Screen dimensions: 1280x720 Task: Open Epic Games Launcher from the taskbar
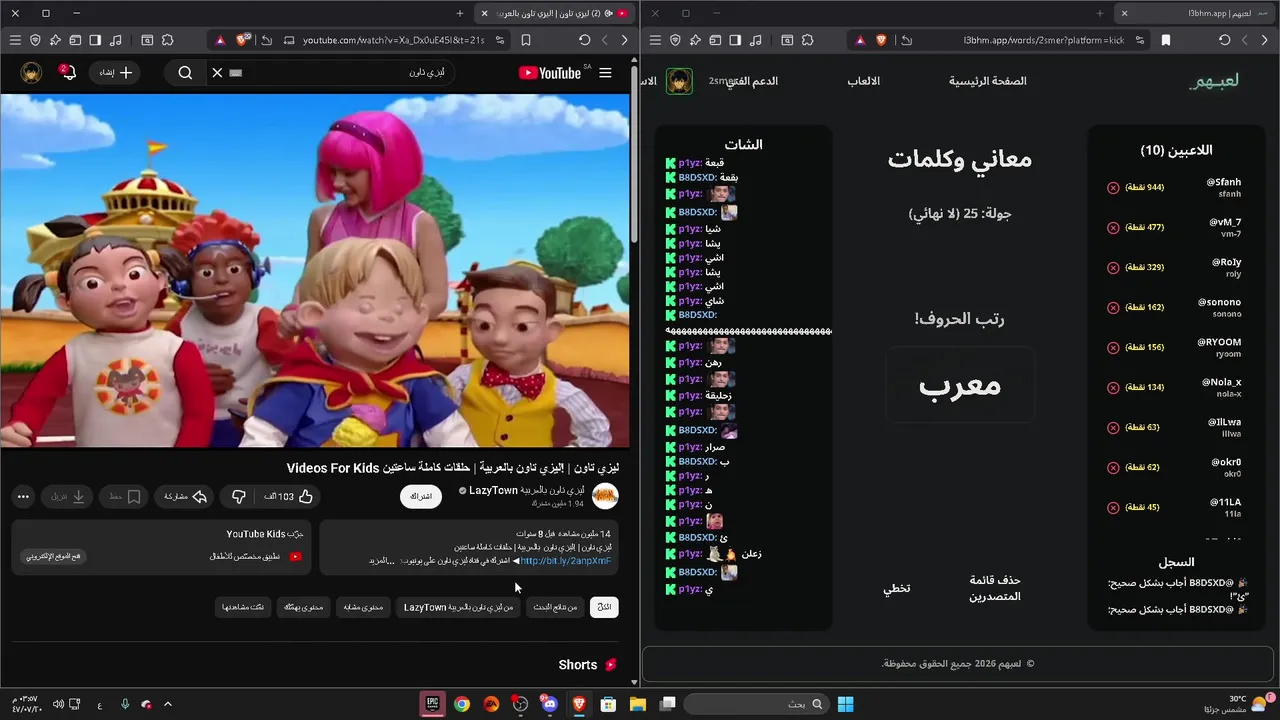(x=432, y=704)
